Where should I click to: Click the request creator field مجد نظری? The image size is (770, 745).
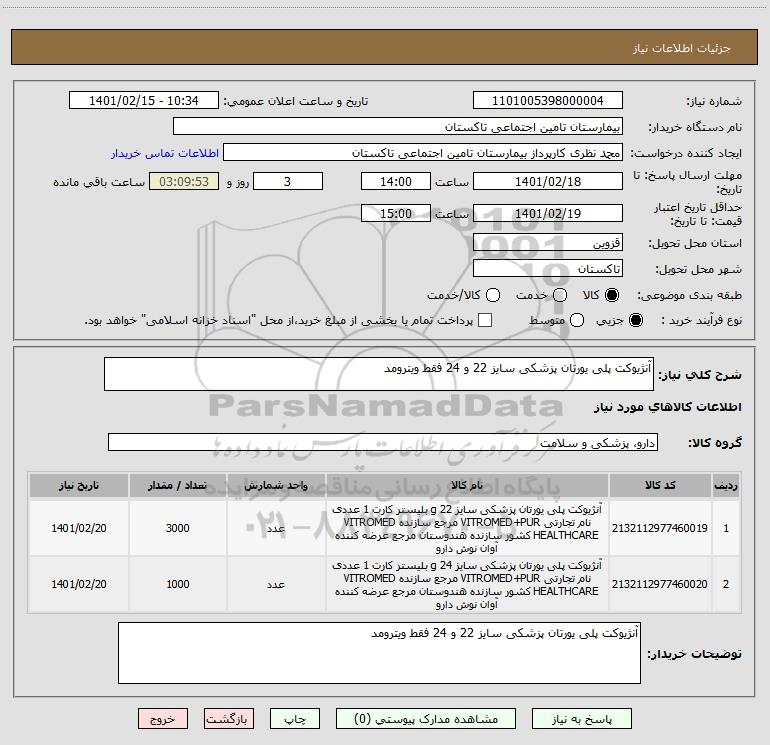coord(423,152)
